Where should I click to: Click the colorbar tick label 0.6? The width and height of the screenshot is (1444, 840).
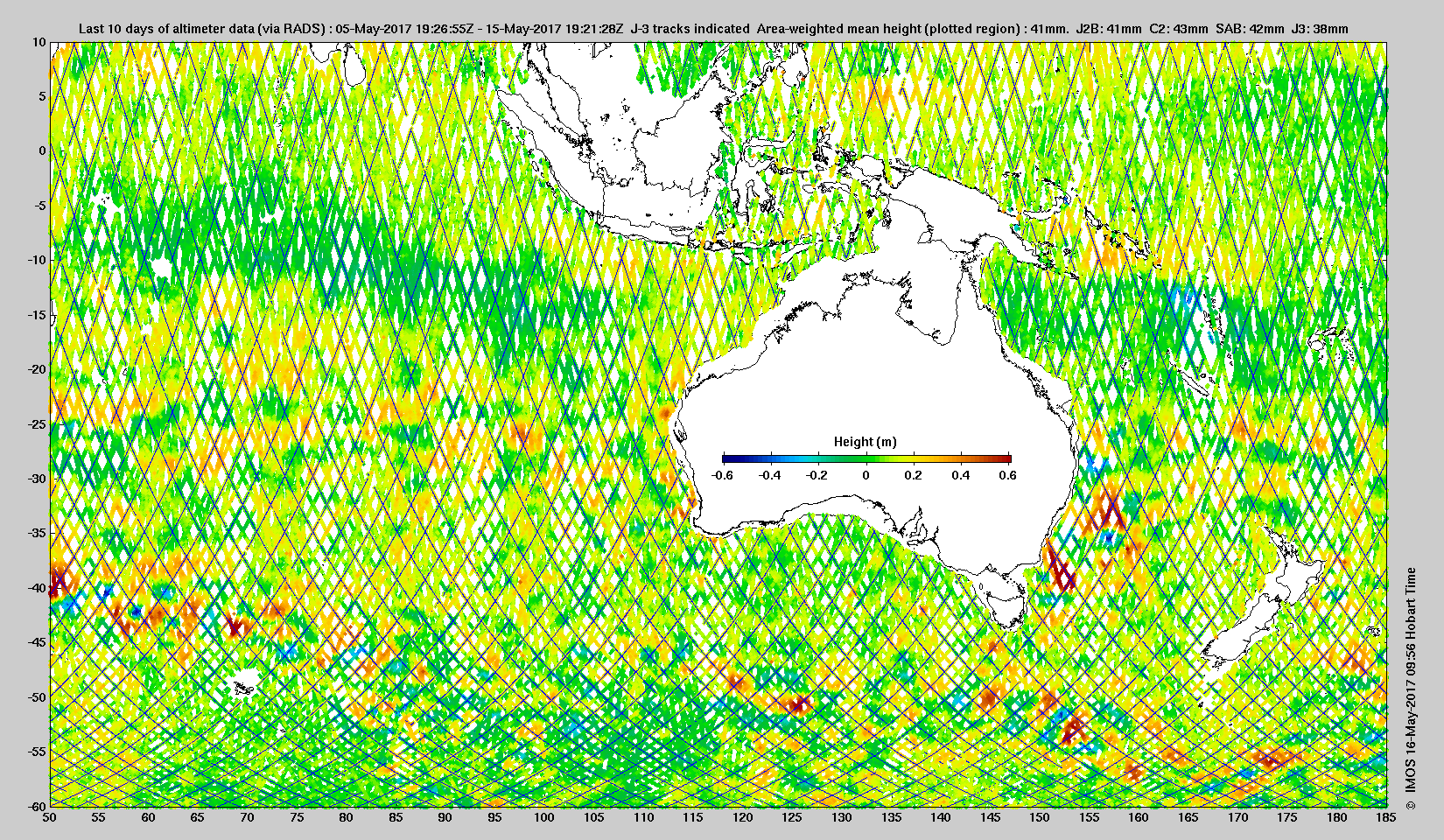[x=1008, y=475]
